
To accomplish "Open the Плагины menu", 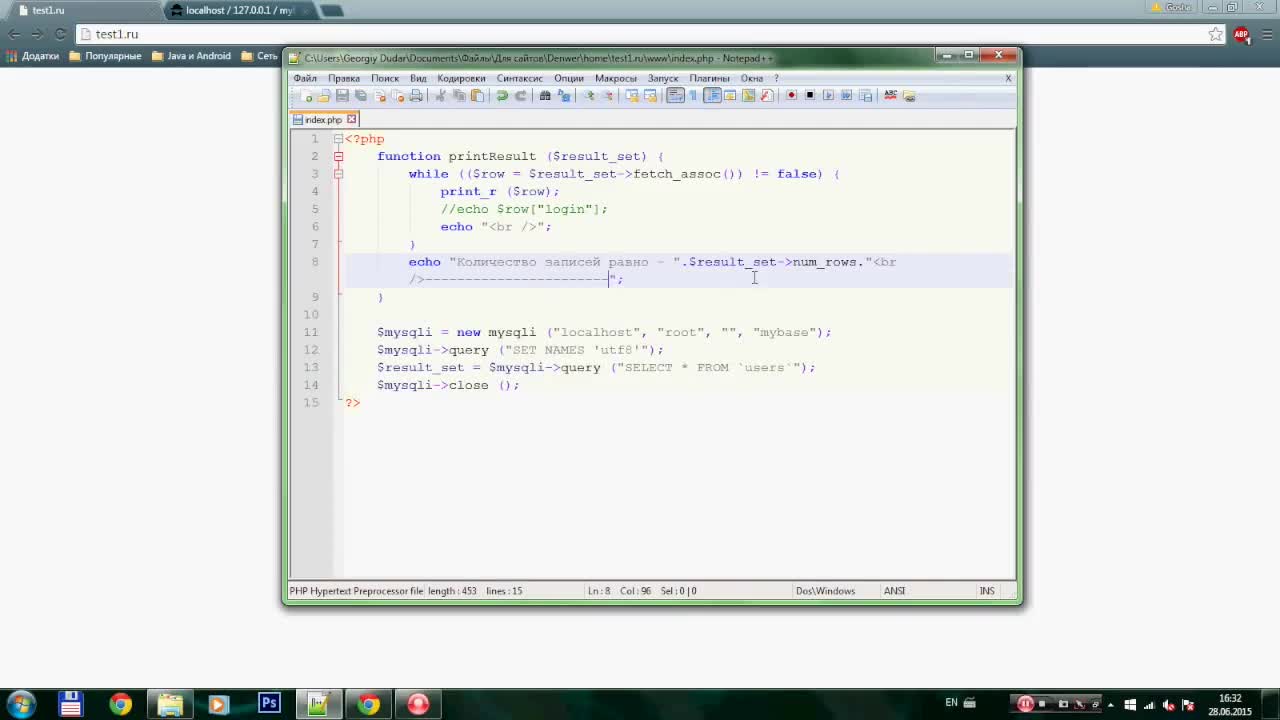I will coord(709,78).
